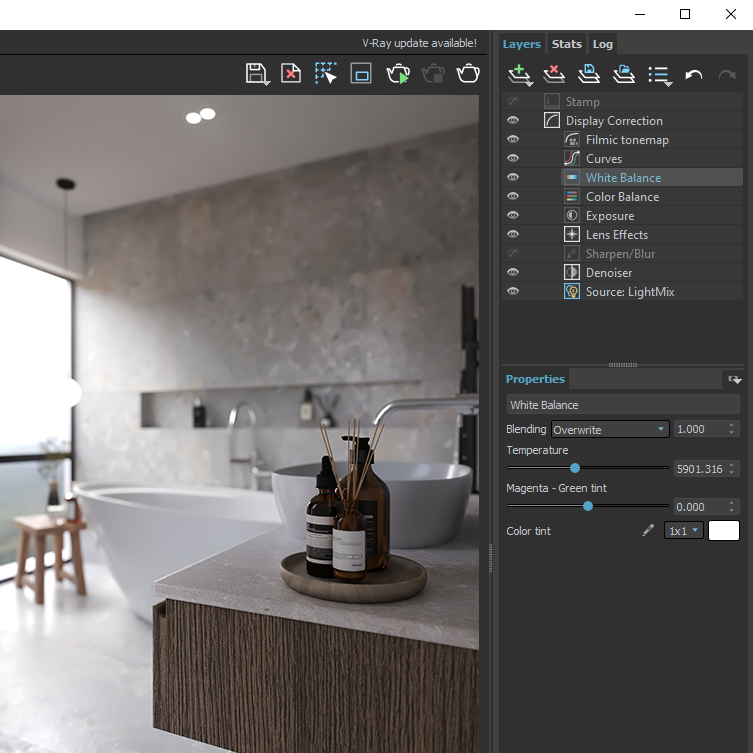Click the white Color tint swatch

723,531
